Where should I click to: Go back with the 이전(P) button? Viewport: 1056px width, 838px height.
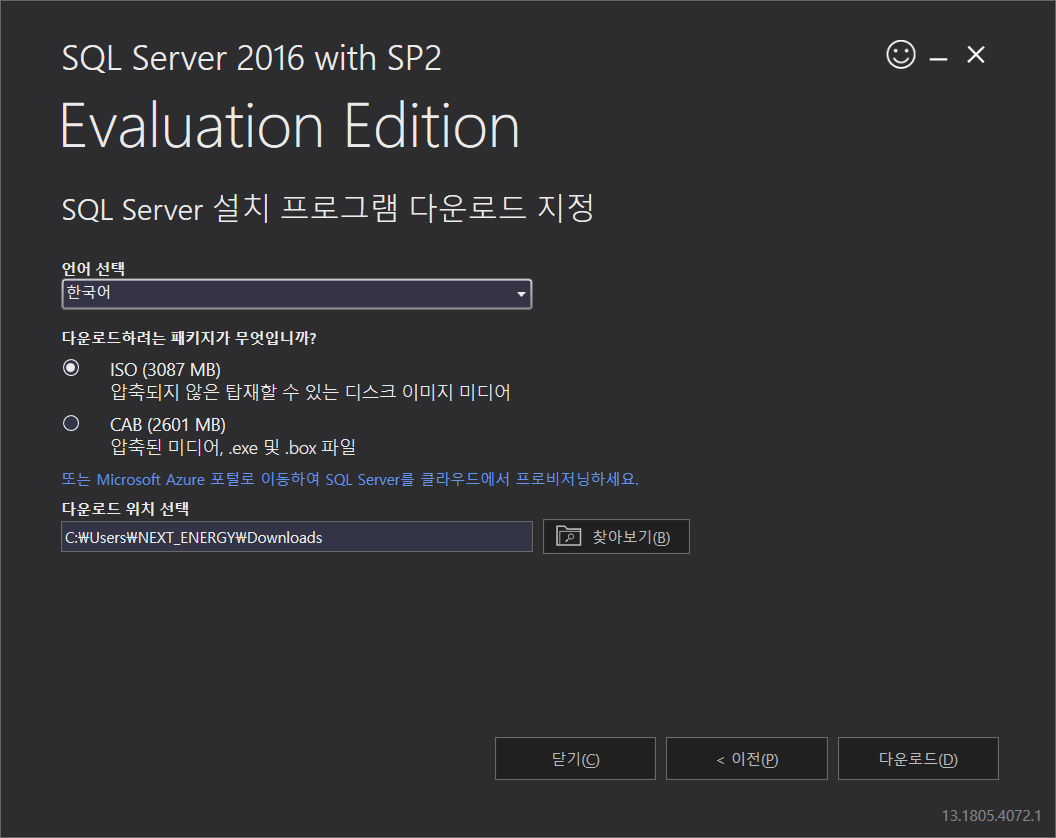pos(746,759)
